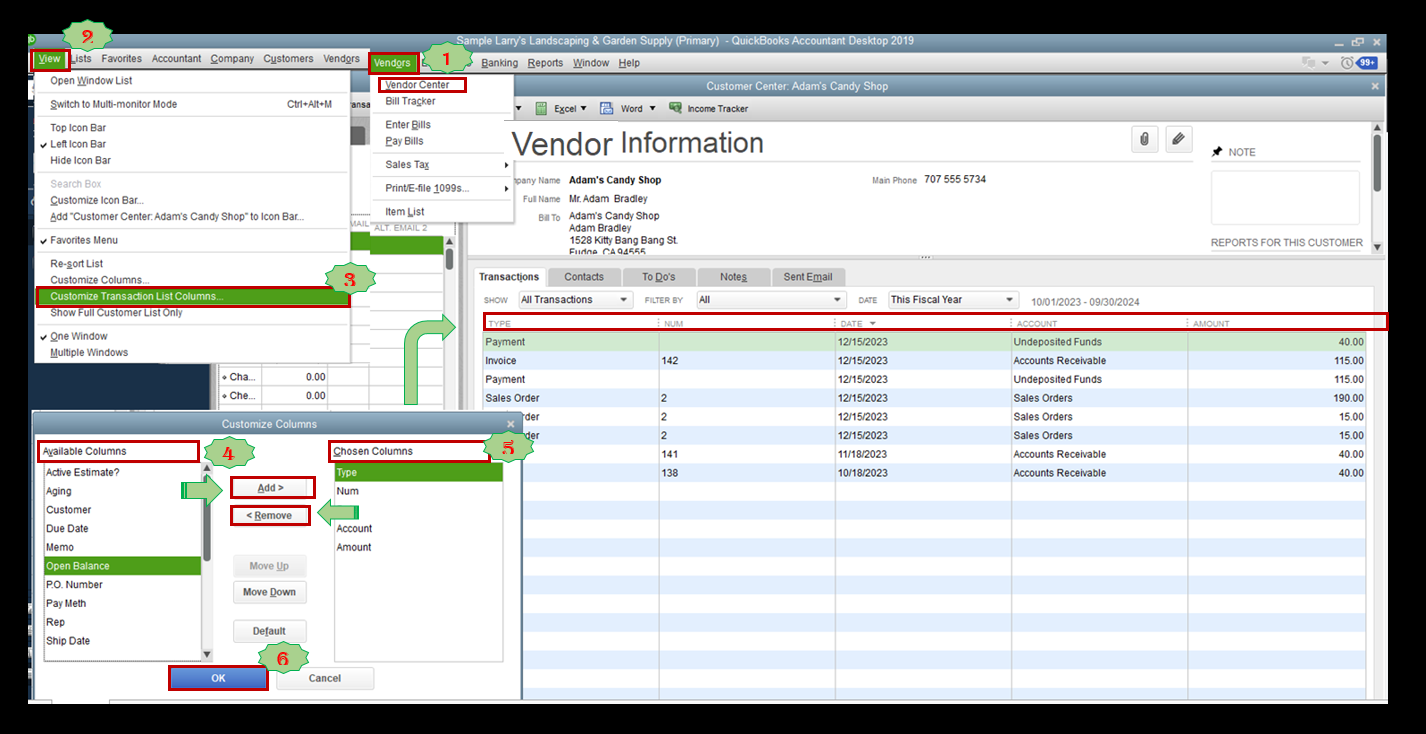Expand the Filter By dropdown

click(770, 299)
